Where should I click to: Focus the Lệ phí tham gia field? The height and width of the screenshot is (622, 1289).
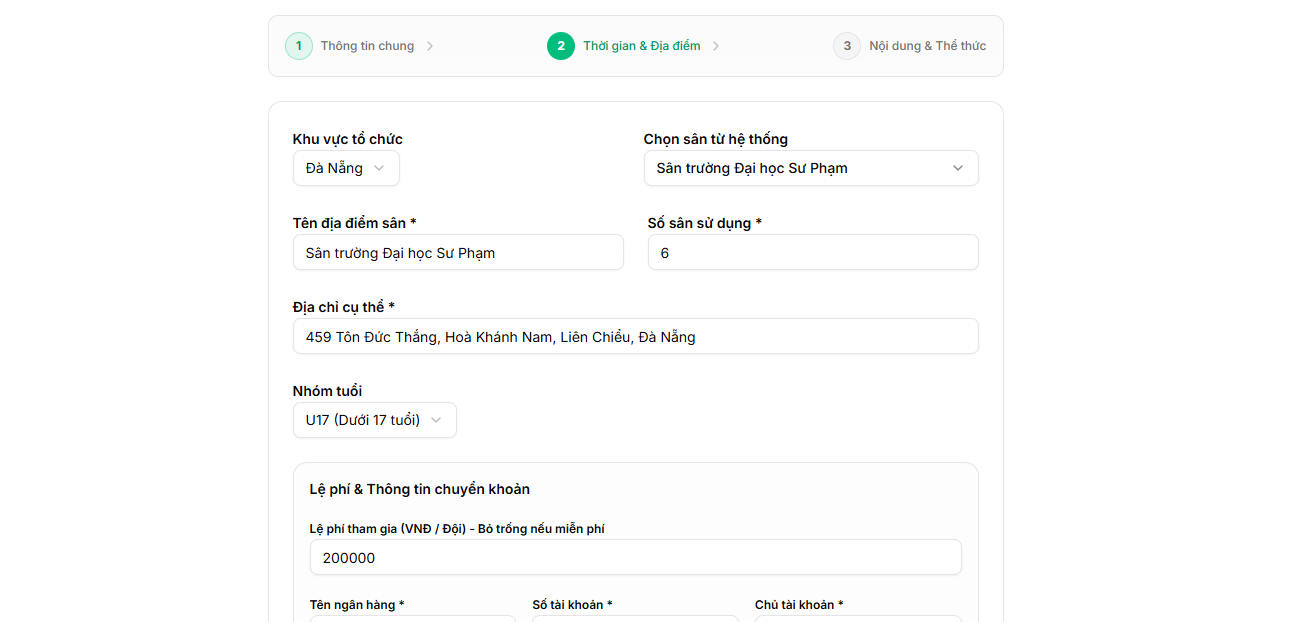tap(636, 557)
